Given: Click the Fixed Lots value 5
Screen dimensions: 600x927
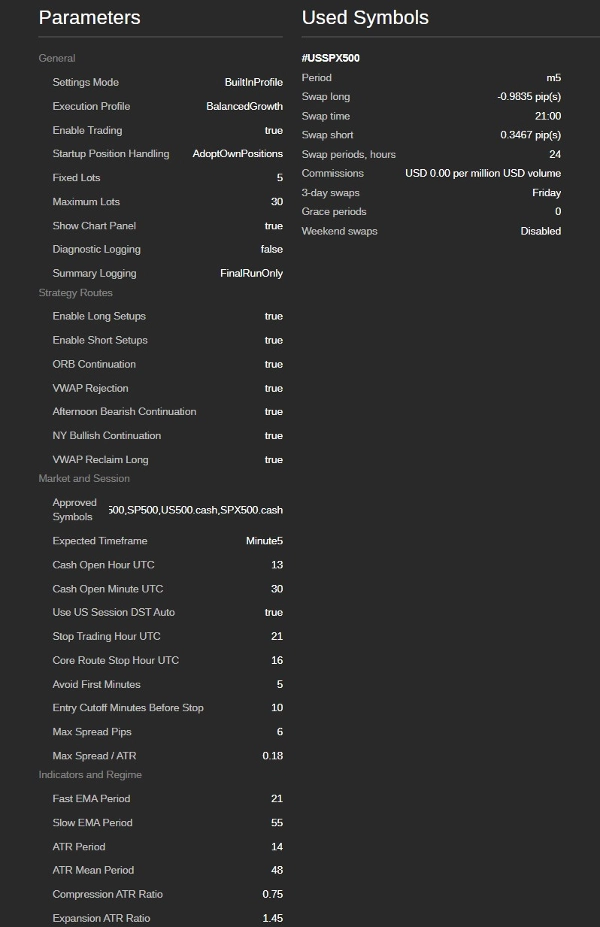Looking at the screenshot, I should click(280, 178).
